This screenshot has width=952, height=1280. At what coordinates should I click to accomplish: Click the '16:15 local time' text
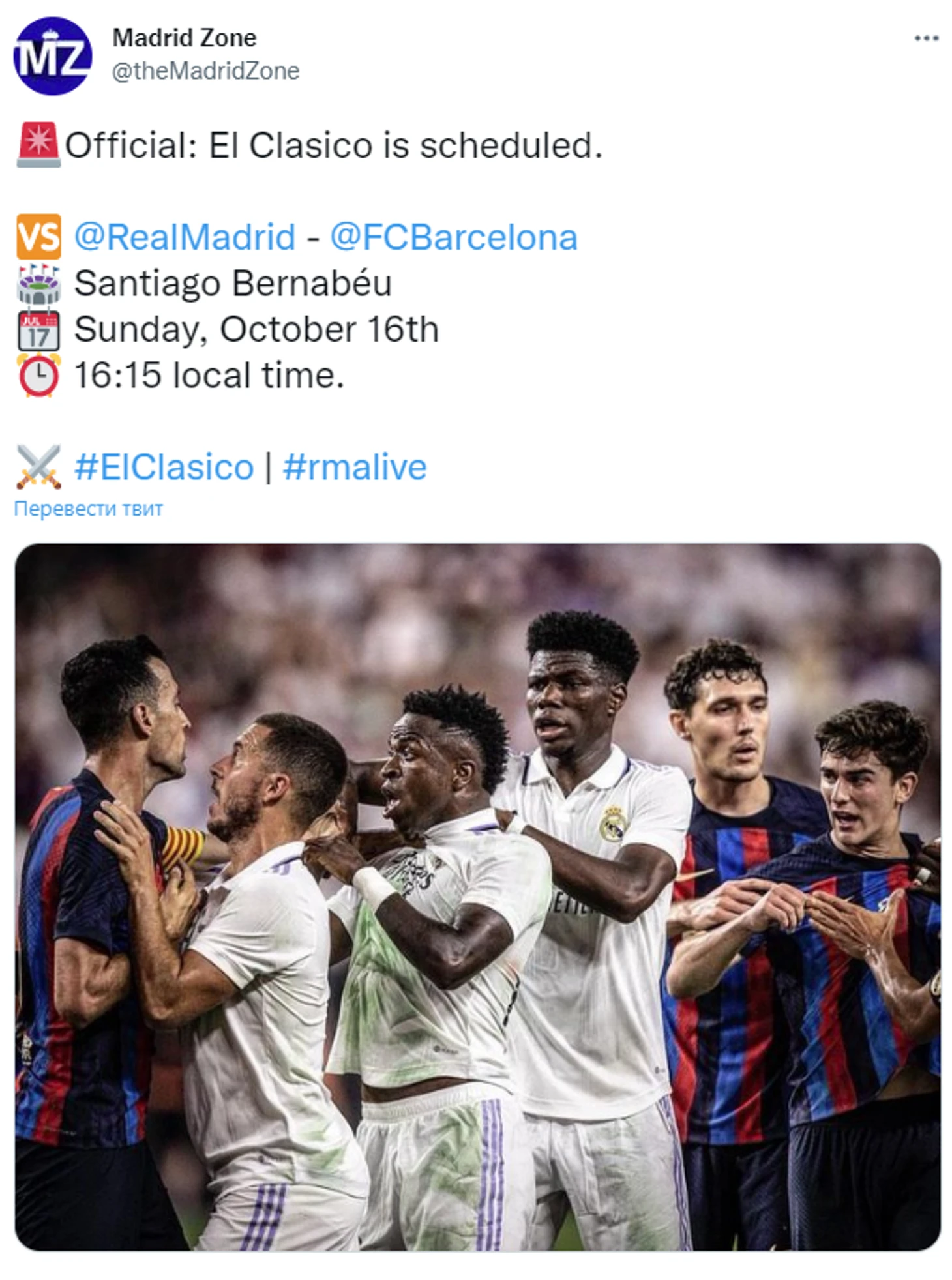[209, 376]
